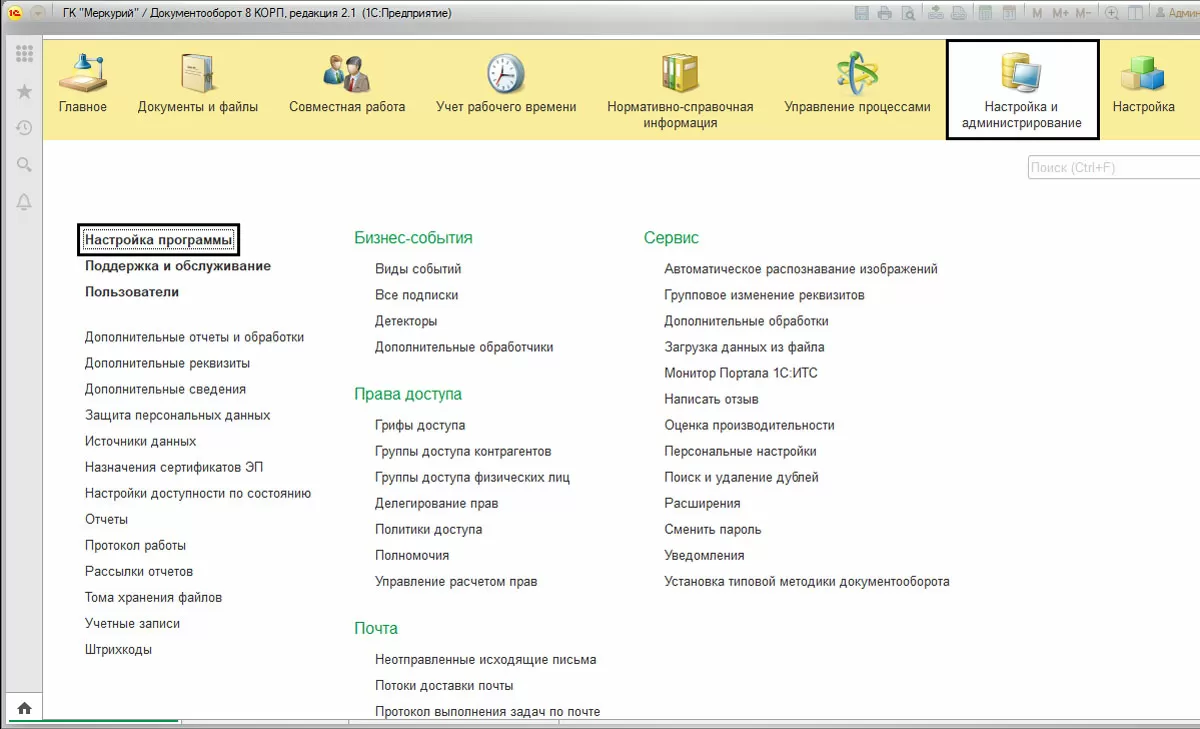Open Поиск и удаление дублей

click(x=741, y=477)
